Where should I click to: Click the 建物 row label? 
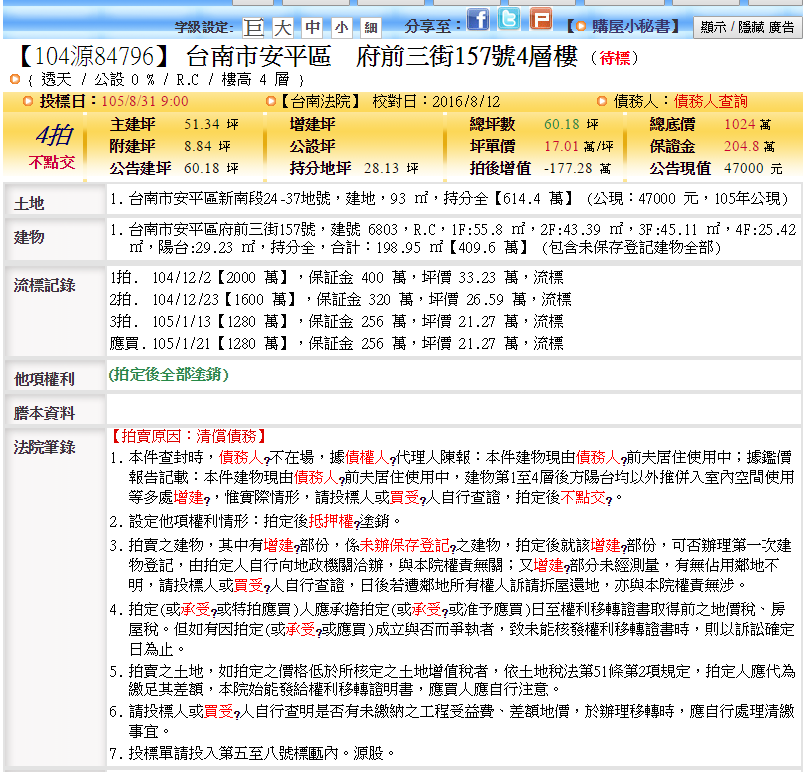(29, 237)
